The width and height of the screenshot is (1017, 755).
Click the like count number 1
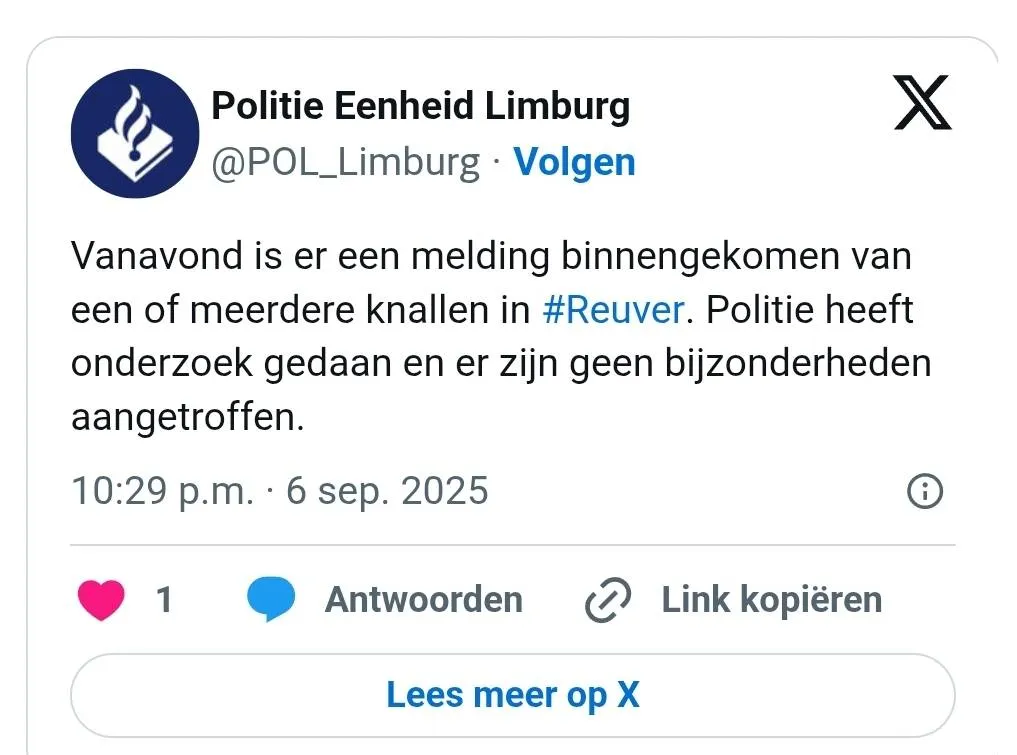click(164, 599)
